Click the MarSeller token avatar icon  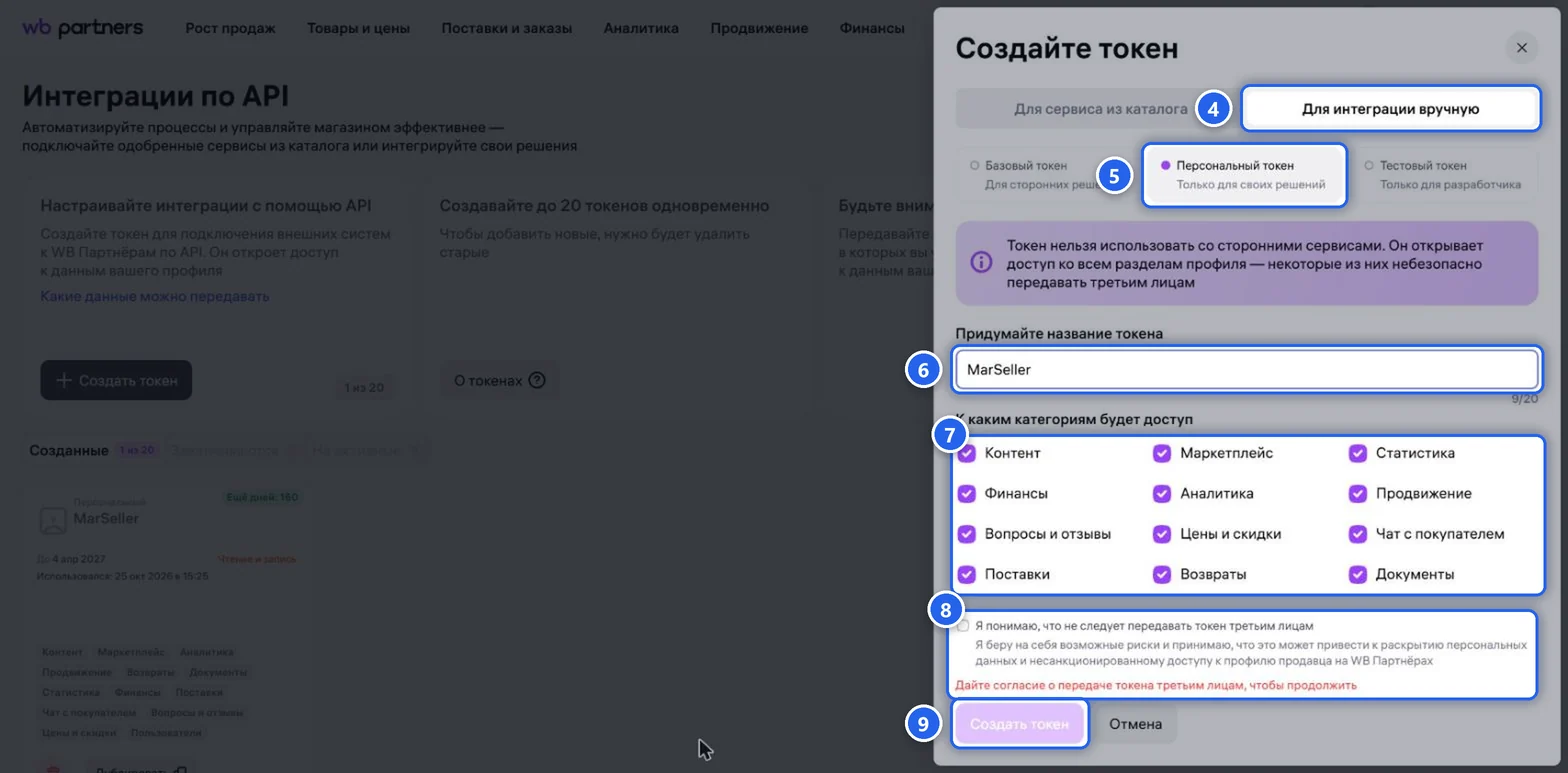tap(52, 520)
